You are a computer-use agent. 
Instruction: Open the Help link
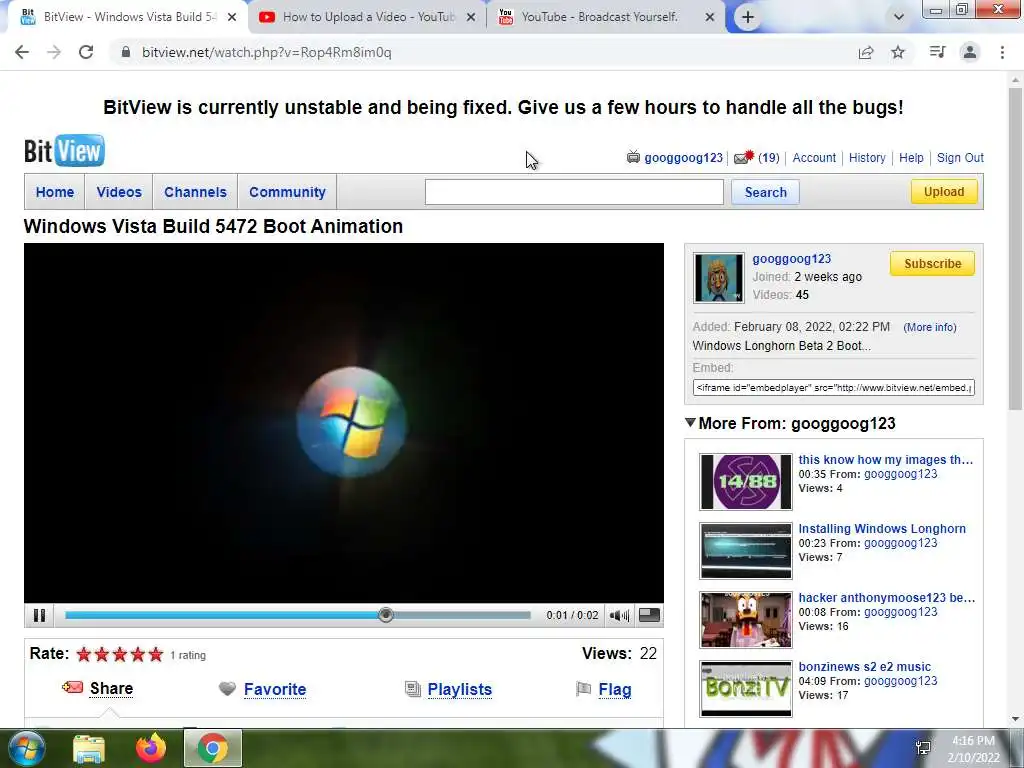click(x=911, y=157)
